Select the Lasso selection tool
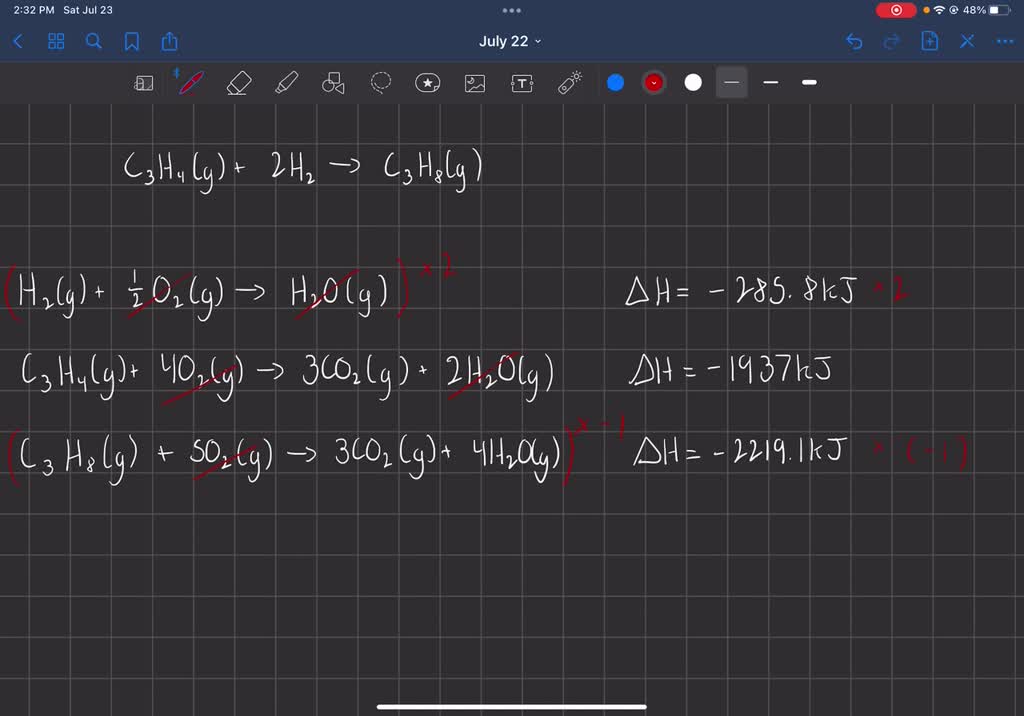Viewport: 1024px width, 716px height. click(x=381, y=83)
